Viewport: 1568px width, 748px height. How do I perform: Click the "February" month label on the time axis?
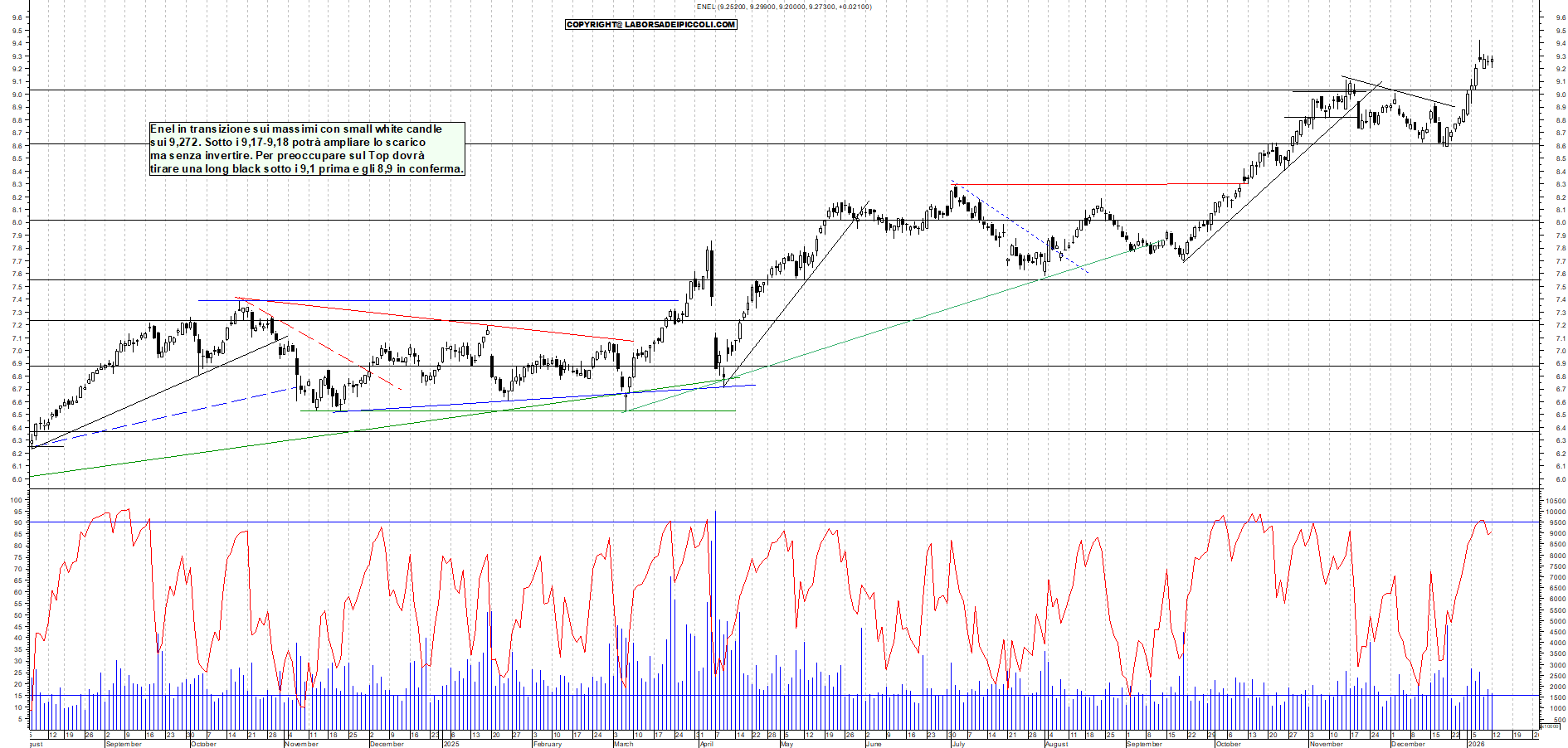(x=547, y=744)
